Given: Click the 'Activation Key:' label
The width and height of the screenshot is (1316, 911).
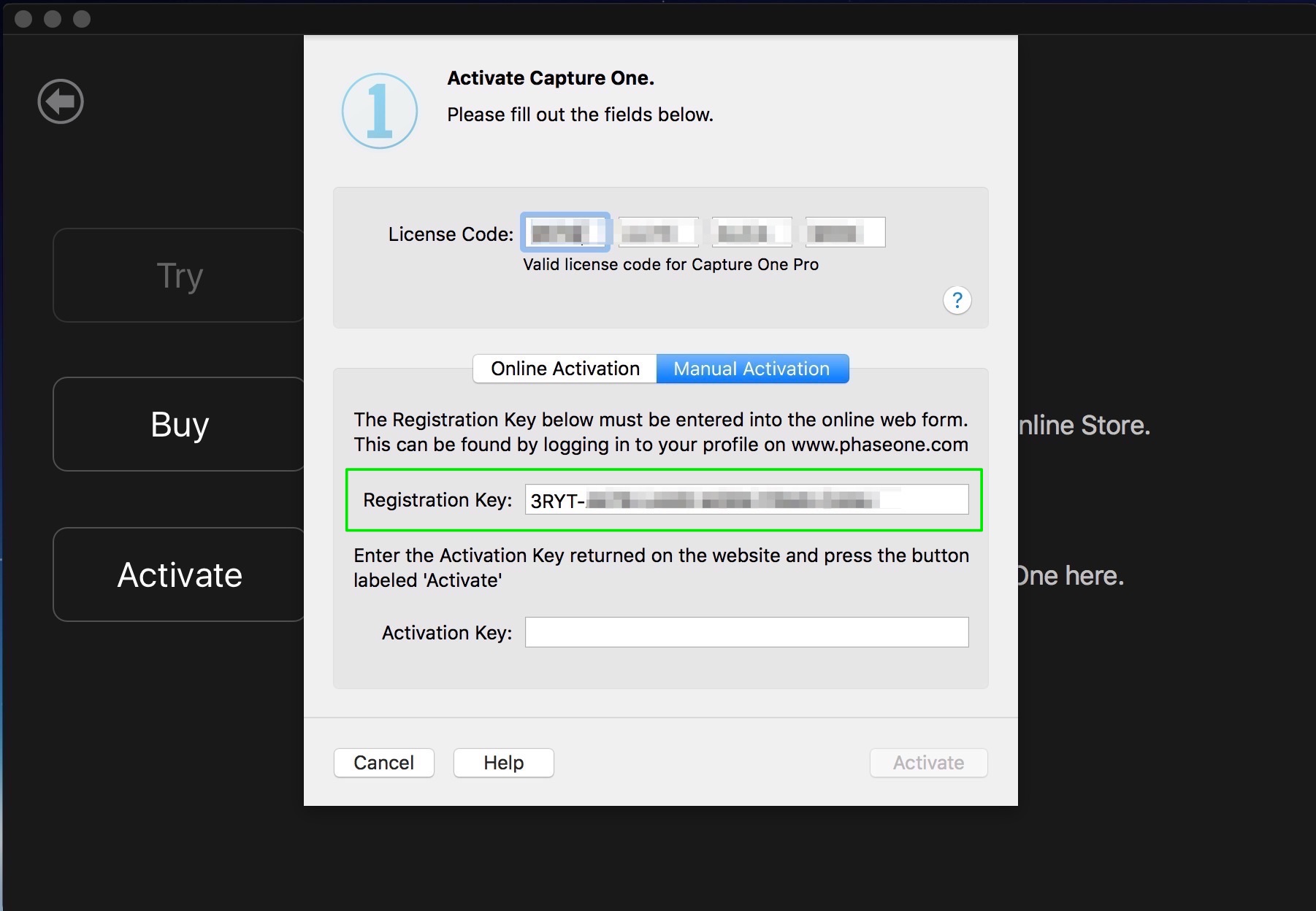Looking at the screenshot, I should (447, 633).
